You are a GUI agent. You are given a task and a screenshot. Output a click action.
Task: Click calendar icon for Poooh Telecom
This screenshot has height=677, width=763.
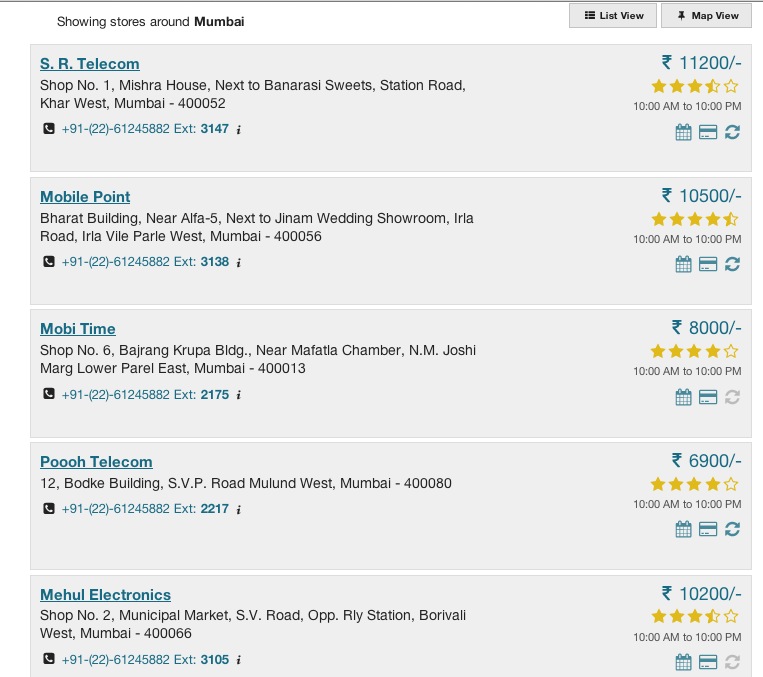click(x=684, y=529)
